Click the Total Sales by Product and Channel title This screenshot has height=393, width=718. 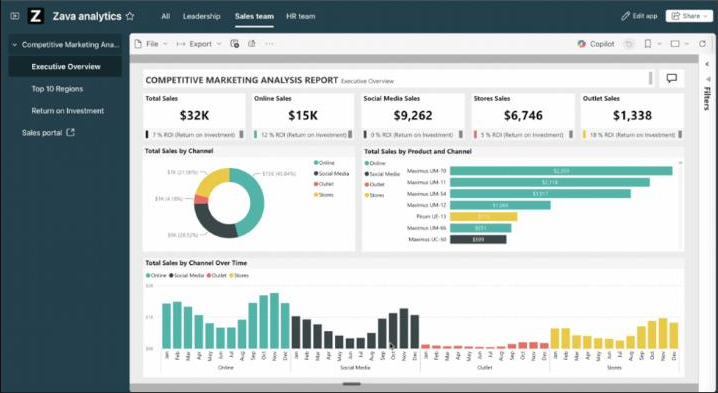[418, 152]
